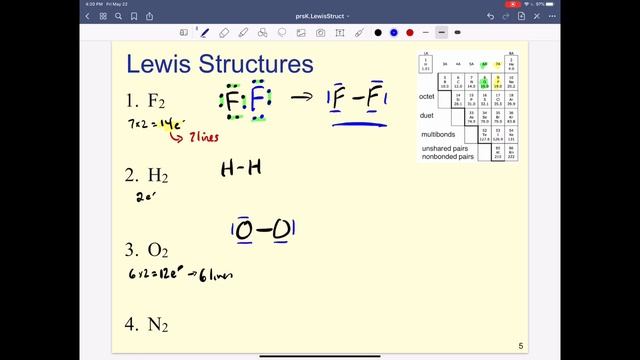Tap the battery status indicator

click(550, 4)
